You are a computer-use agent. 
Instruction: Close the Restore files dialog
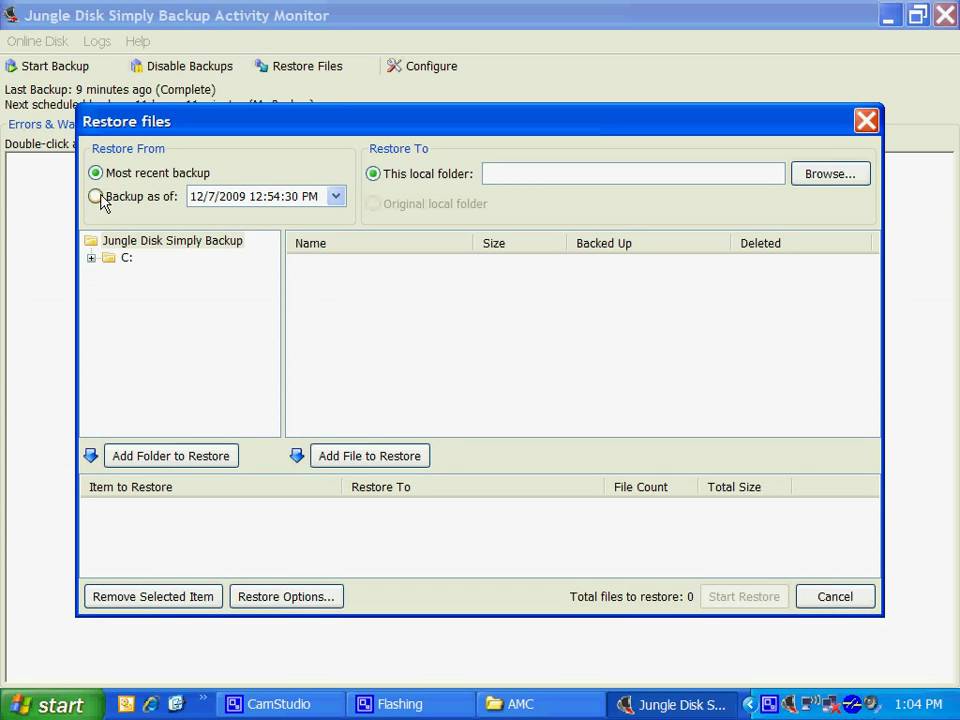point(866,121)
